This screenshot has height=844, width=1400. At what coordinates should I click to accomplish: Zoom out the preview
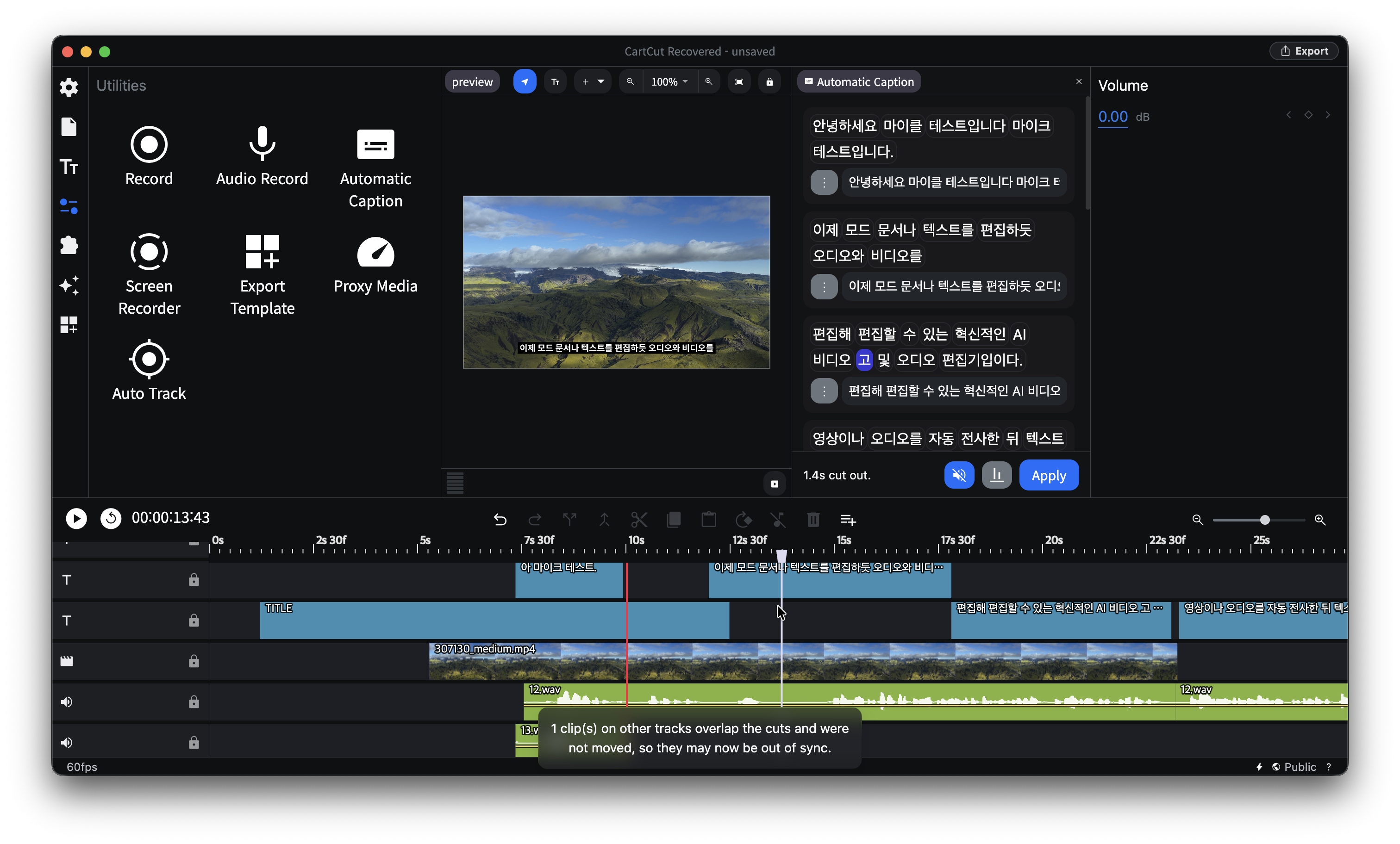(x=630, y=82)
